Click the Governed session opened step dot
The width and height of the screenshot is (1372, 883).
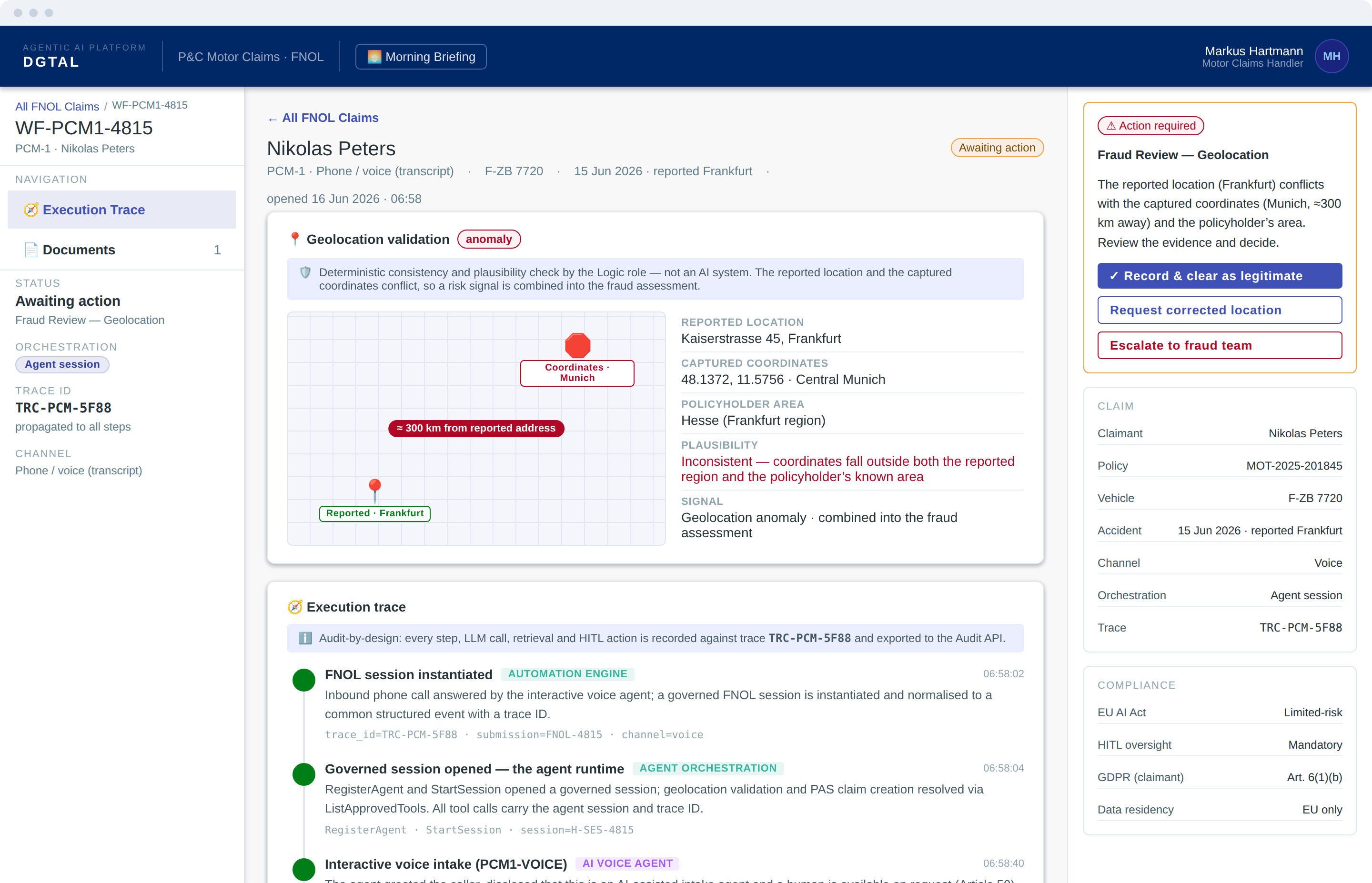pyautogui.click(x=304, y=774)
